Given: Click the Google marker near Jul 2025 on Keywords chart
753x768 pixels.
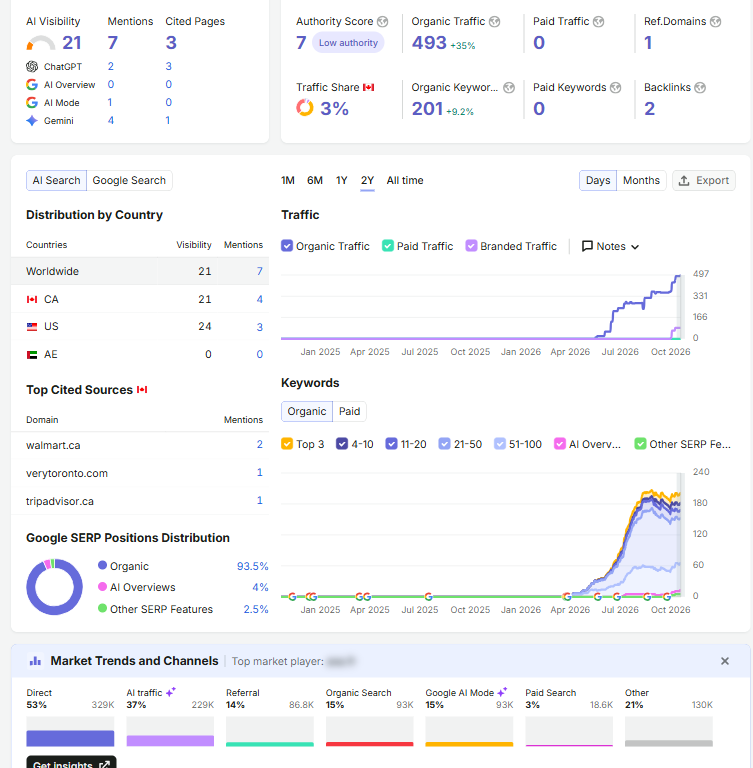Looking at the screenshot, I should point(429,597).
